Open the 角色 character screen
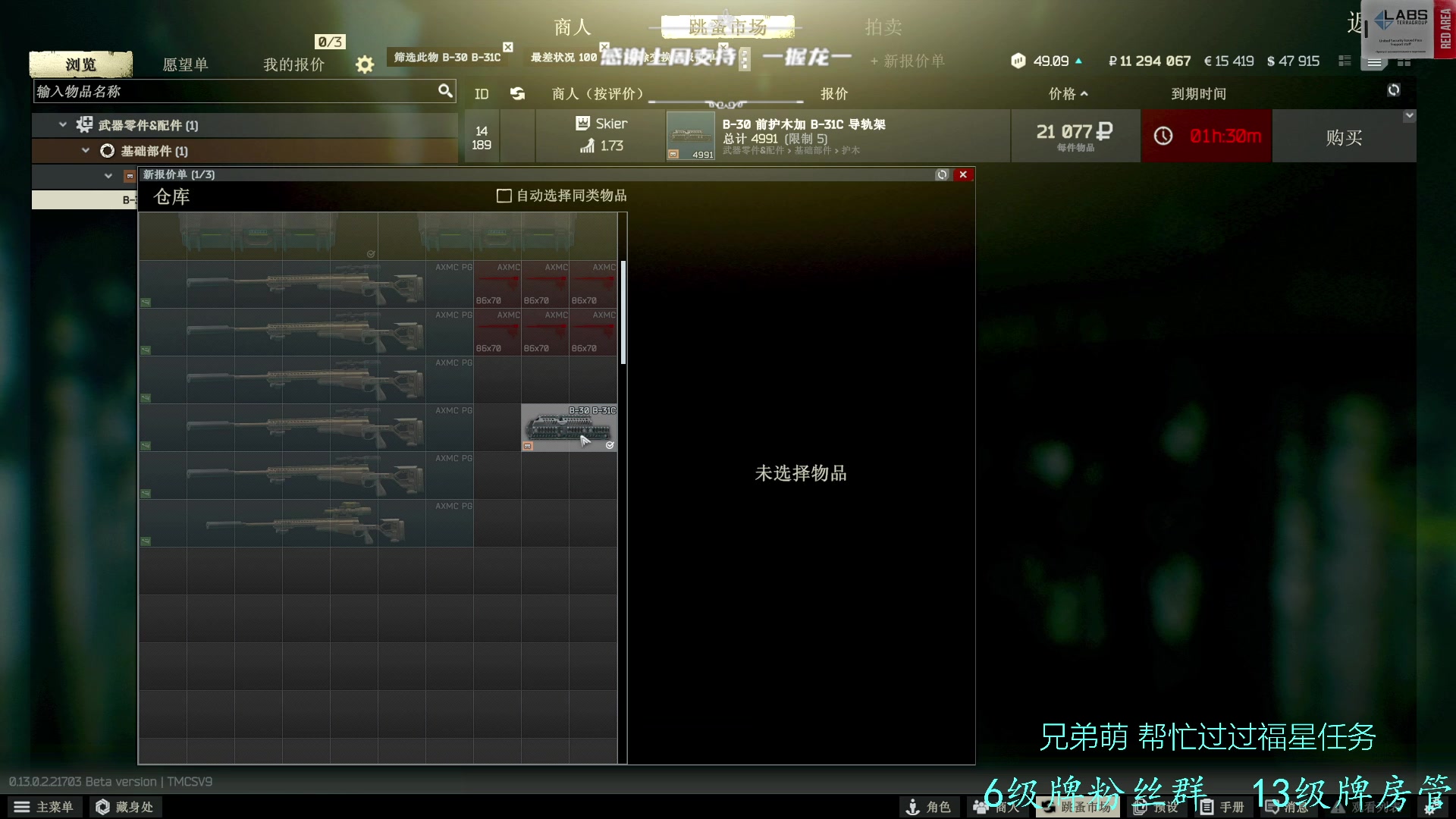 coord(928,807)
